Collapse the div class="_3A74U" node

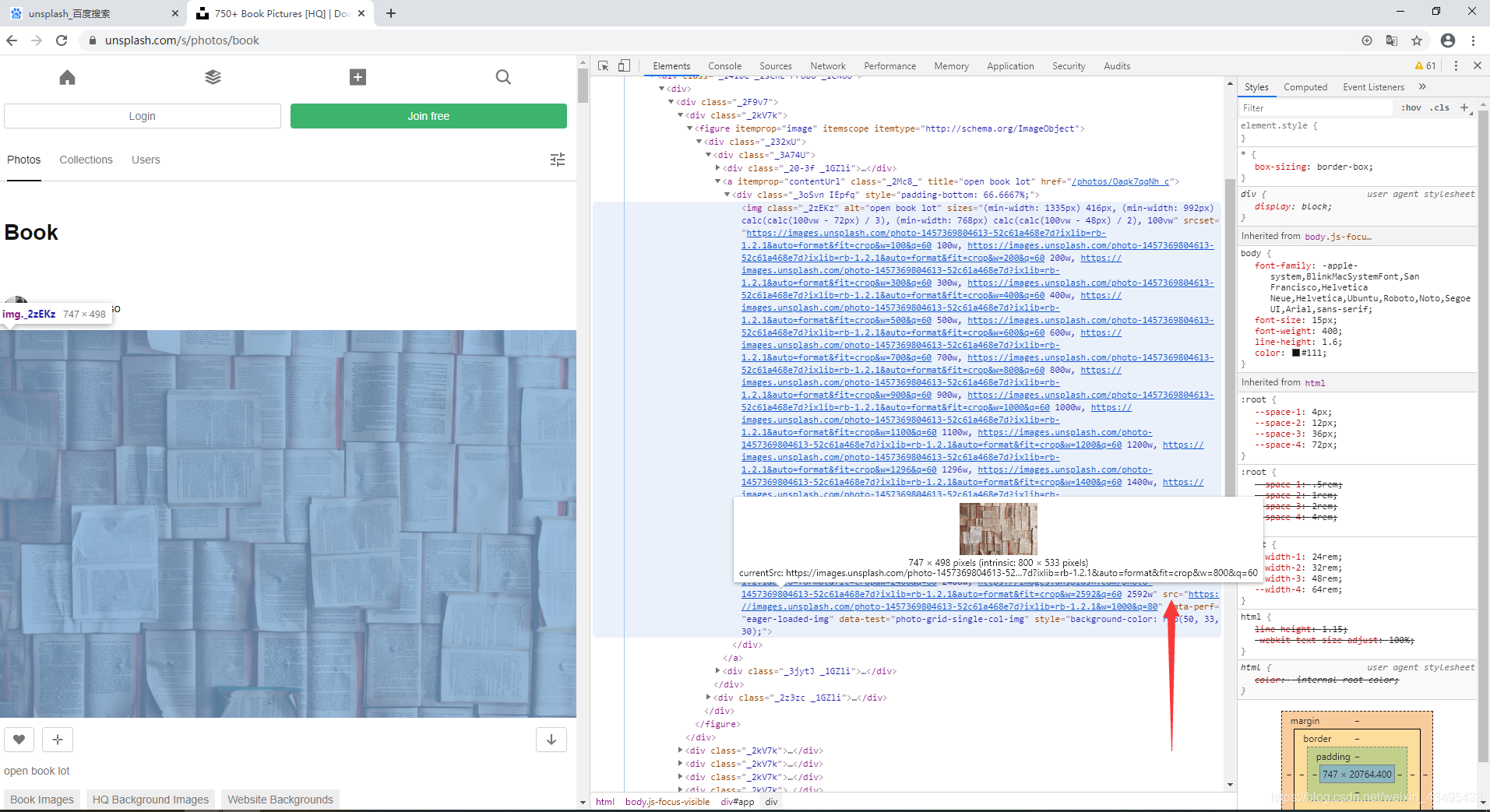(708, 155)
